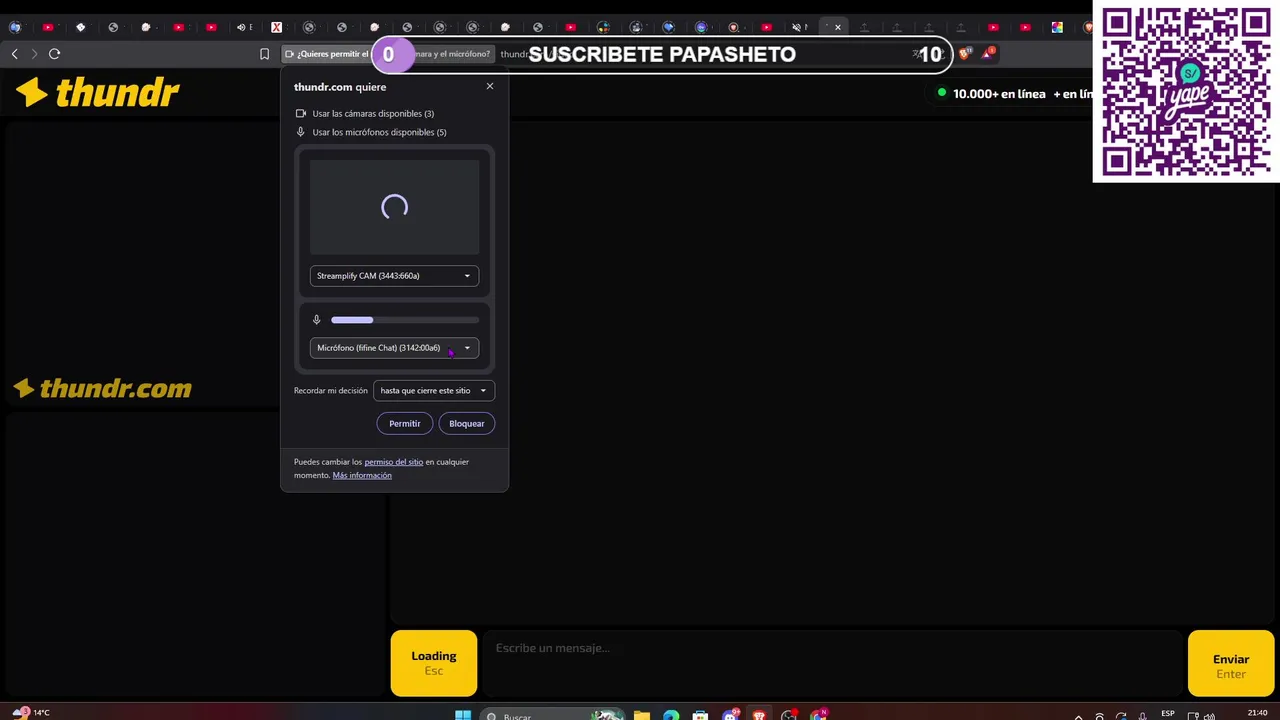
Task: Click 'Usar las cámaras disponibles (3)'
Action: [373, 114]
